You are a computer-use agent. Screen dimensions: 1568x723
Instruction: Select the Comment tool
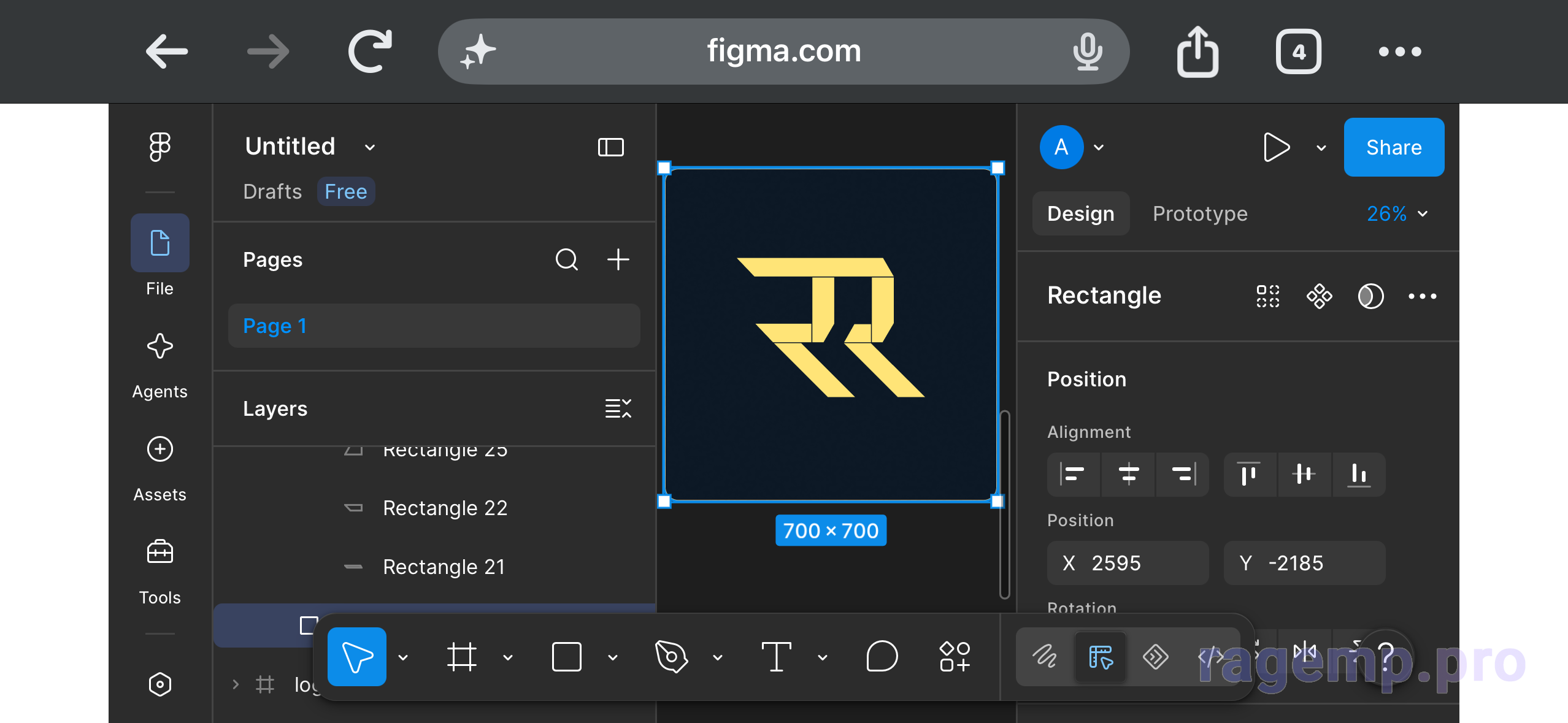(x=882, y=657)
